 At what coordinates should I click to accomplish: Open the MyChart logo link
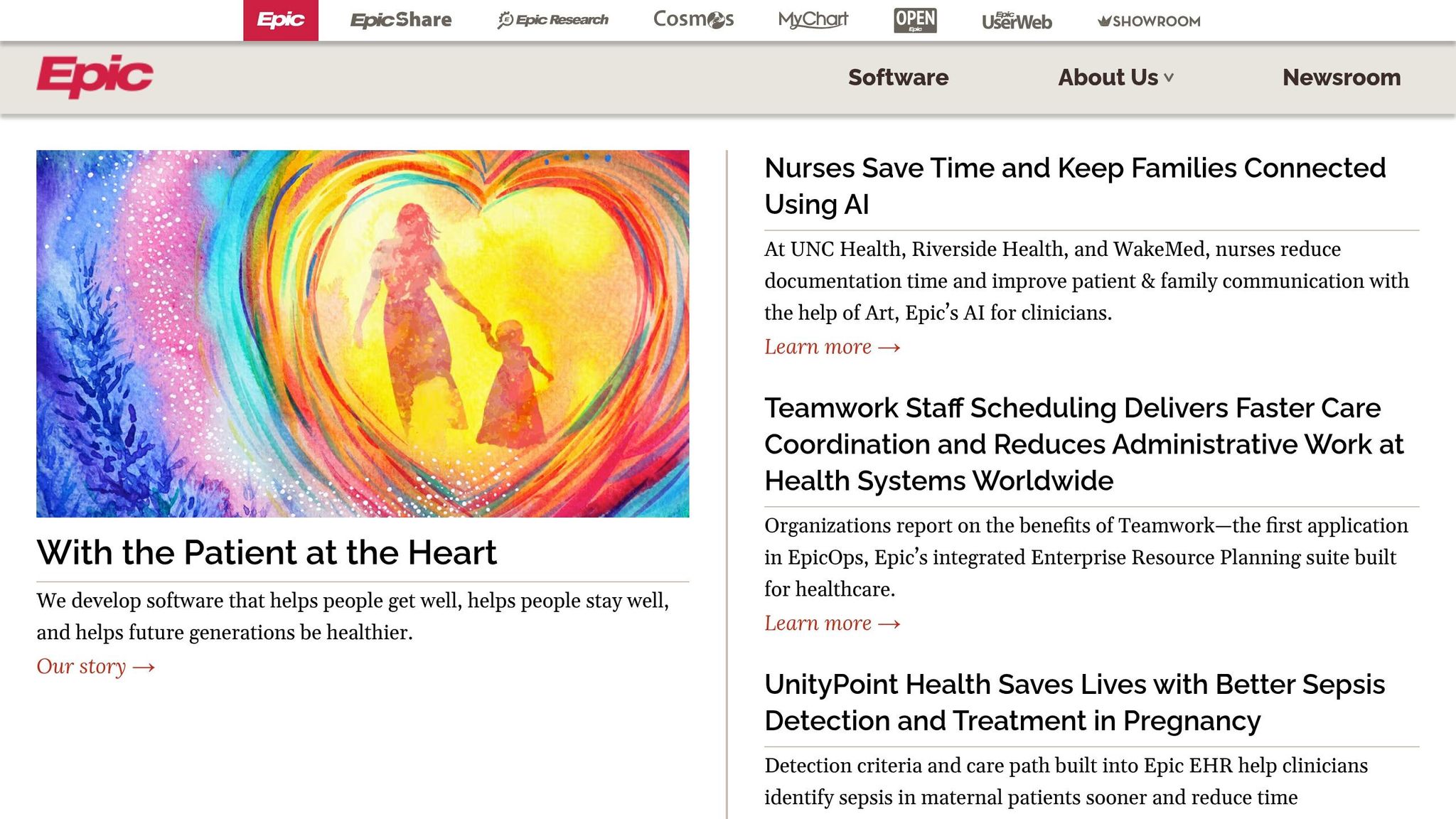click(x=813, y=20)
